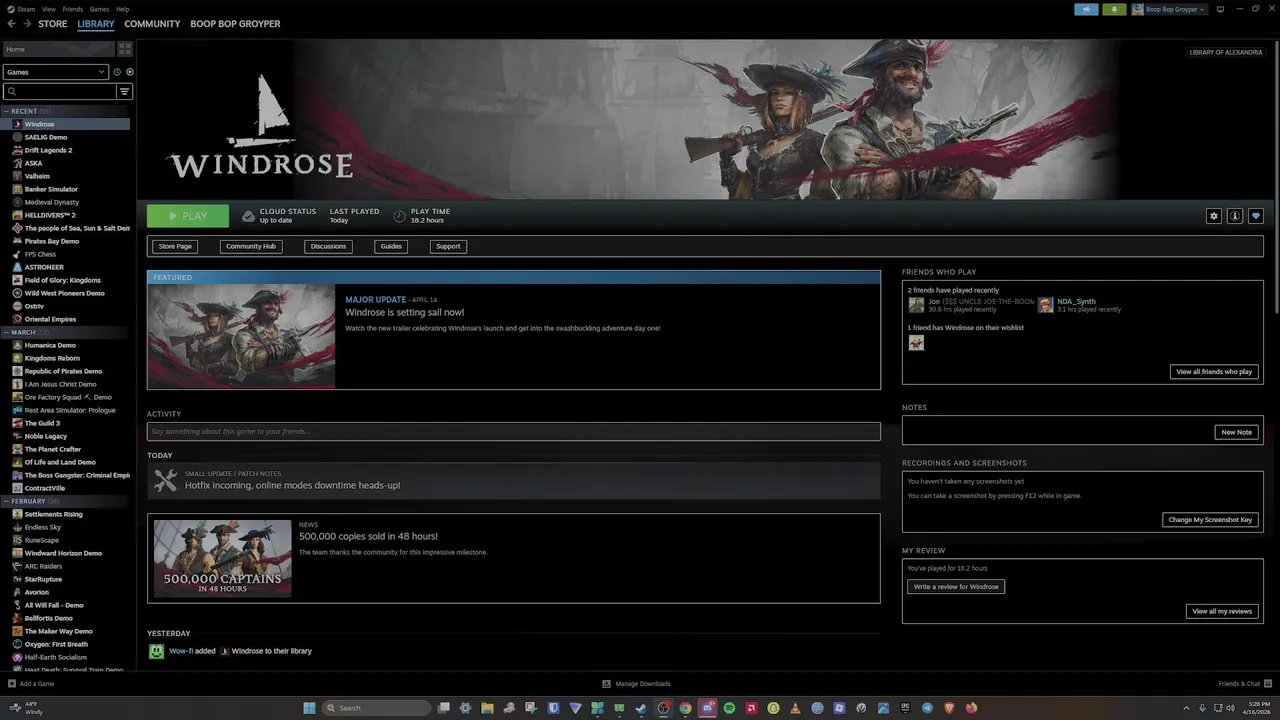
Task: Open Windrose Support
Action: click(x=448, y=246)
